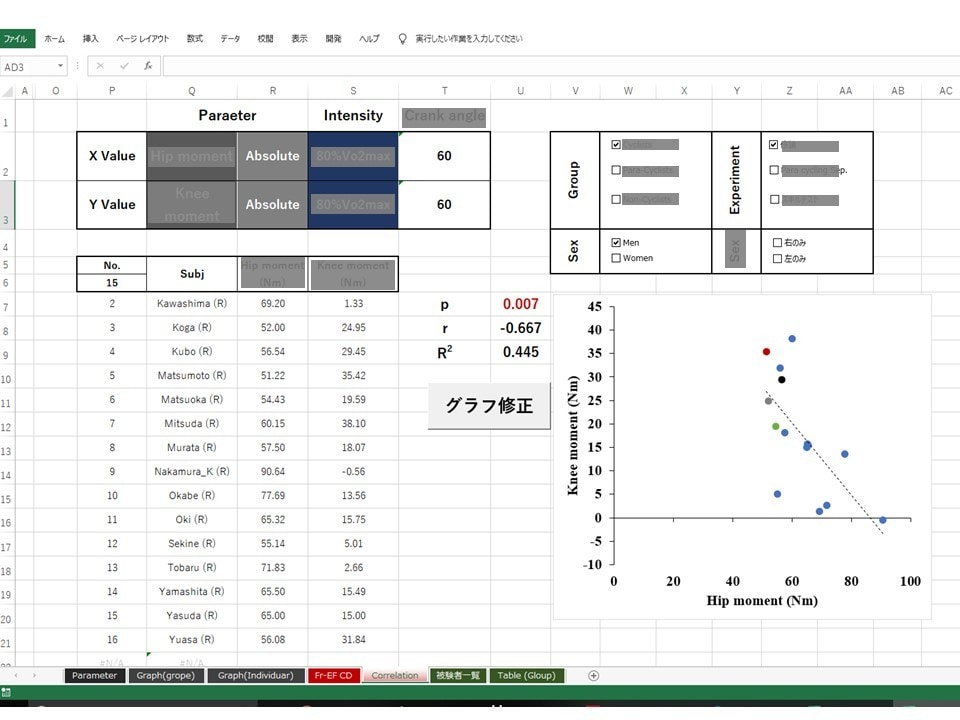Click the lightbulb Tell Me icon

[402, 39]
